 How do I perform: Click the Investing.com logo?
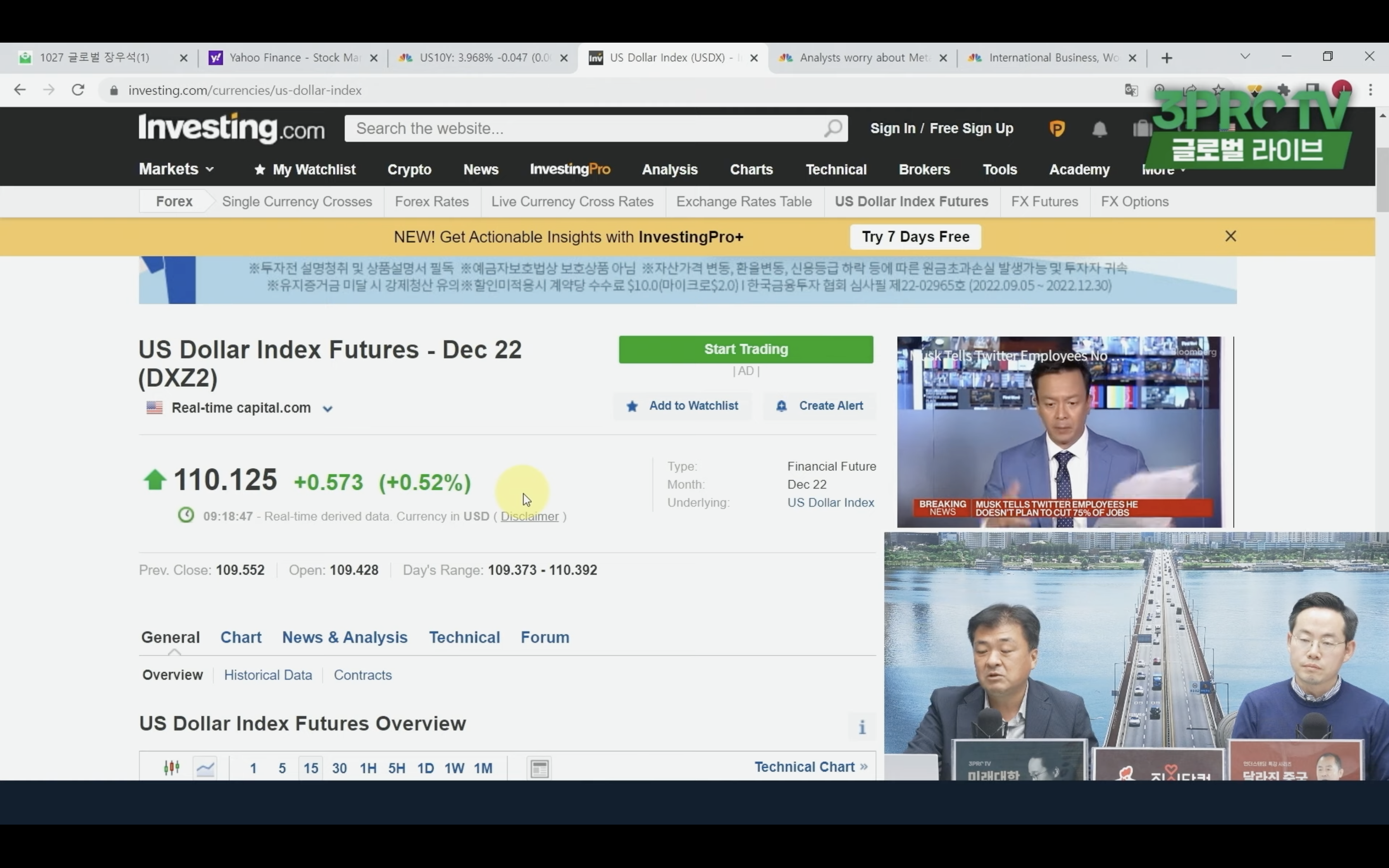click(x=231, y=129)
